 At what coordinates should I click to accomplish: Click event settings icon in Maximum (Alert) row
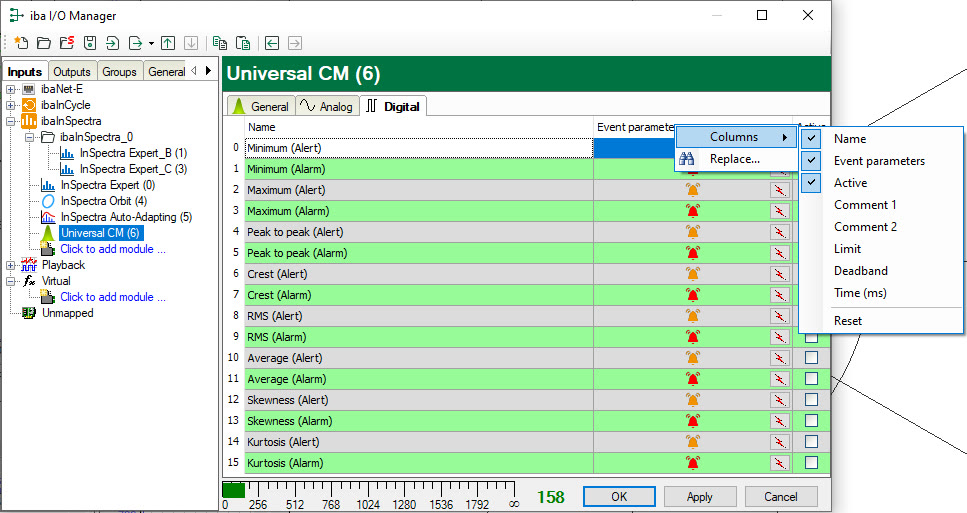[780, 191]
